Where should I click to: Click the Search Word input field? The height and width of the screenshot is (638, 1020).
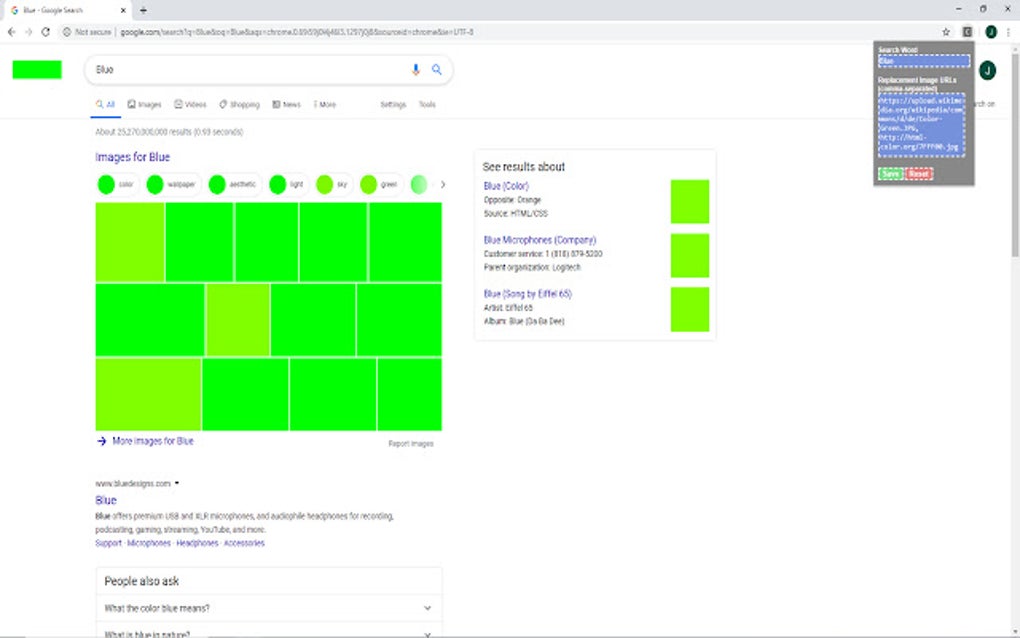923,61
